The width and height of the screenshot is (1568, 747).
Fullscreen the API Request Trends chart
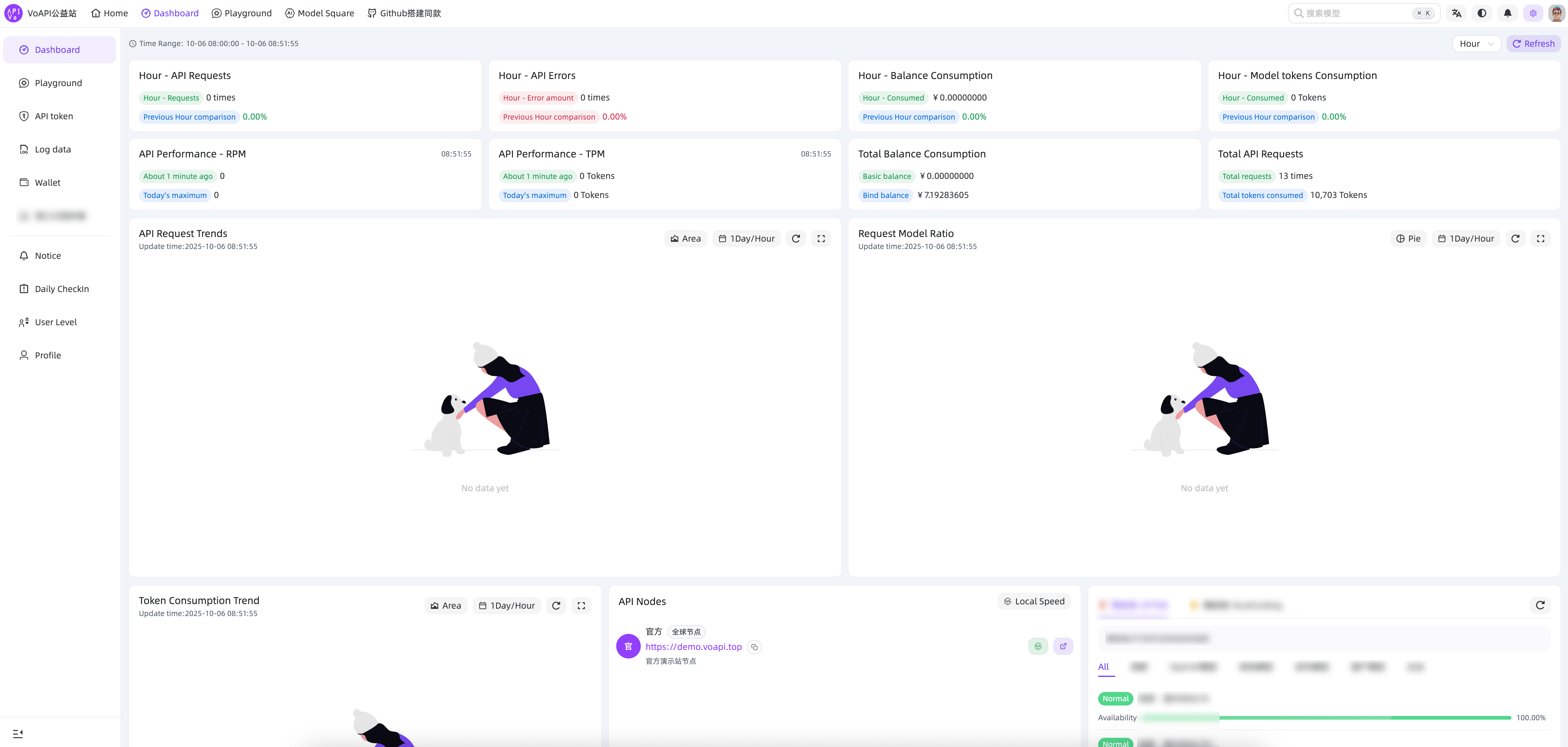(x=821, y=239)
